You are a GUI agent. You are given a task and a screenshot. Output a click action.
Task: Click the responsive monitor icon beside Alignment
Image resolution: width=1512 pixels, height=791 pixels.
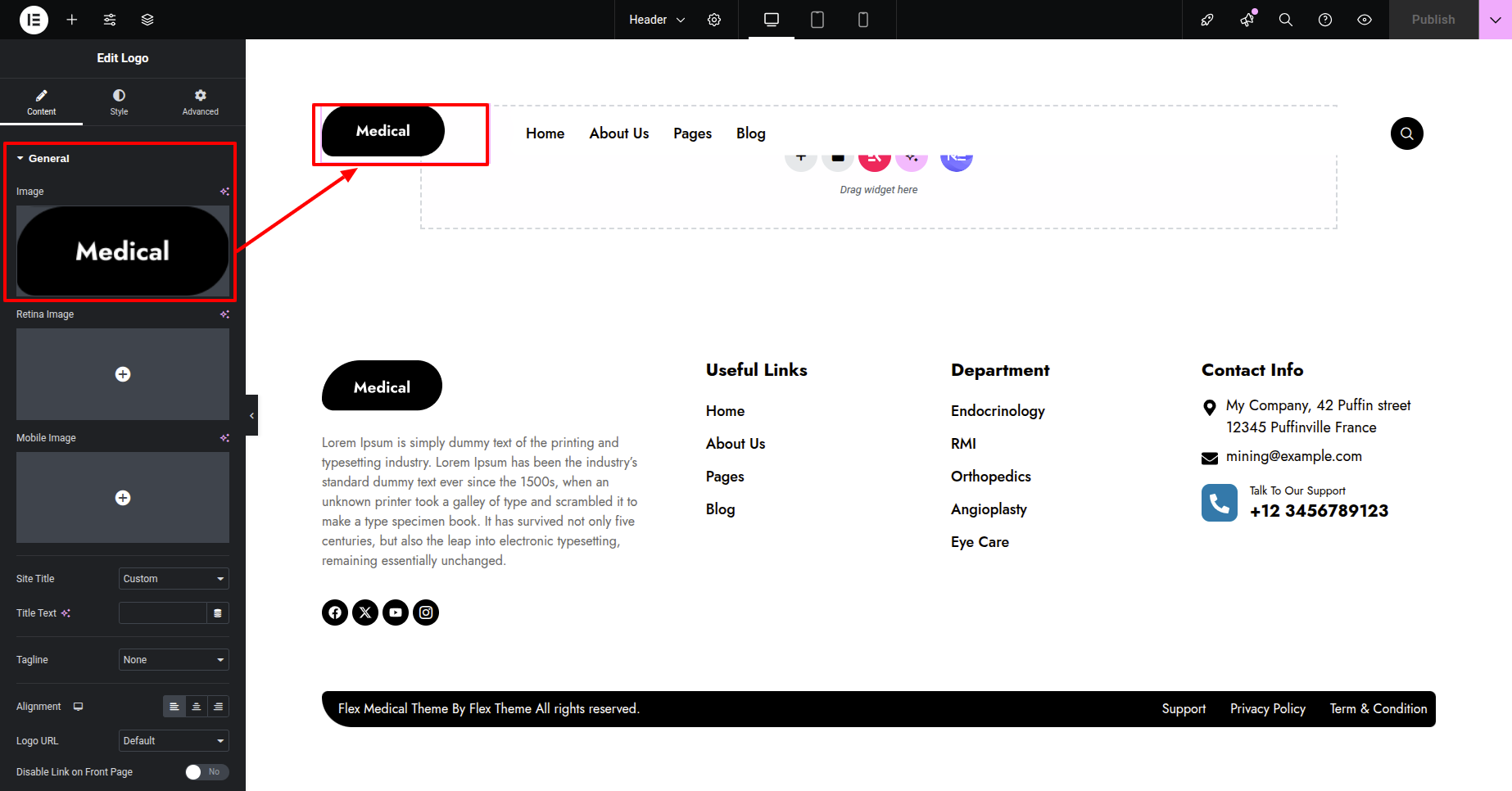(x=78, y=707)
